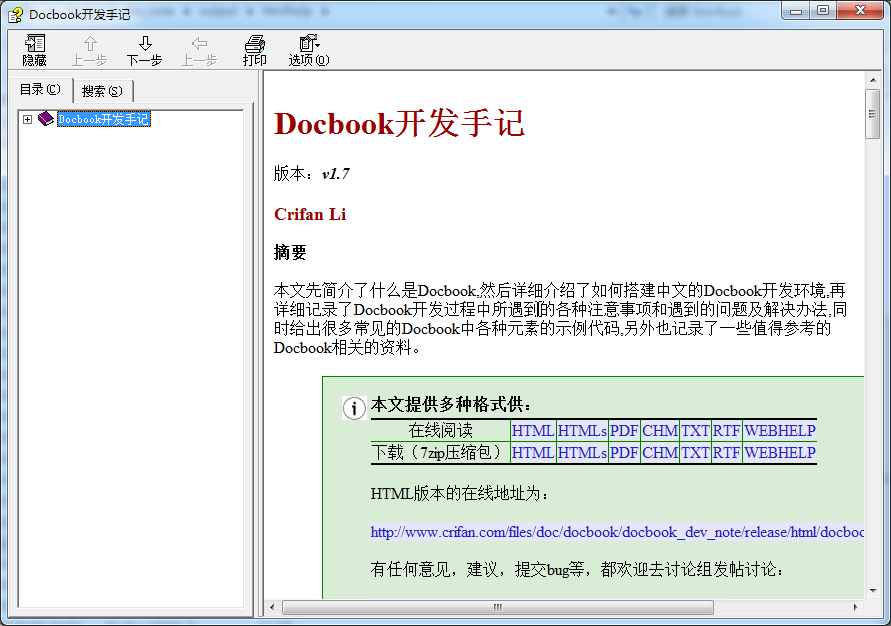This screenshot has height=626, width=891.
Task: Open the online reading RTF link
Action: click(726, 431)
